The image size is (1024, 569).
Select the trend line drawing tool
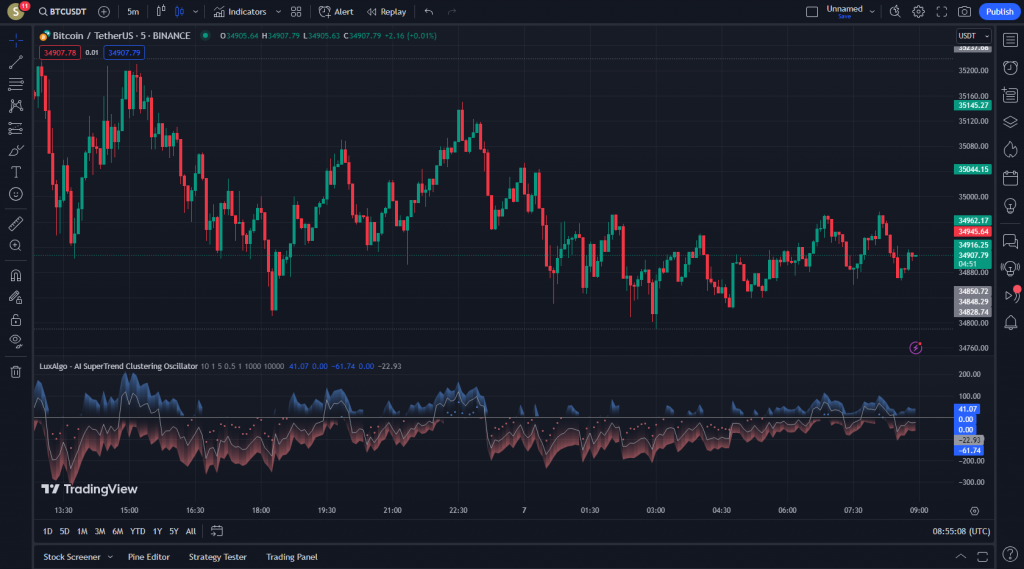pos(16,62)
